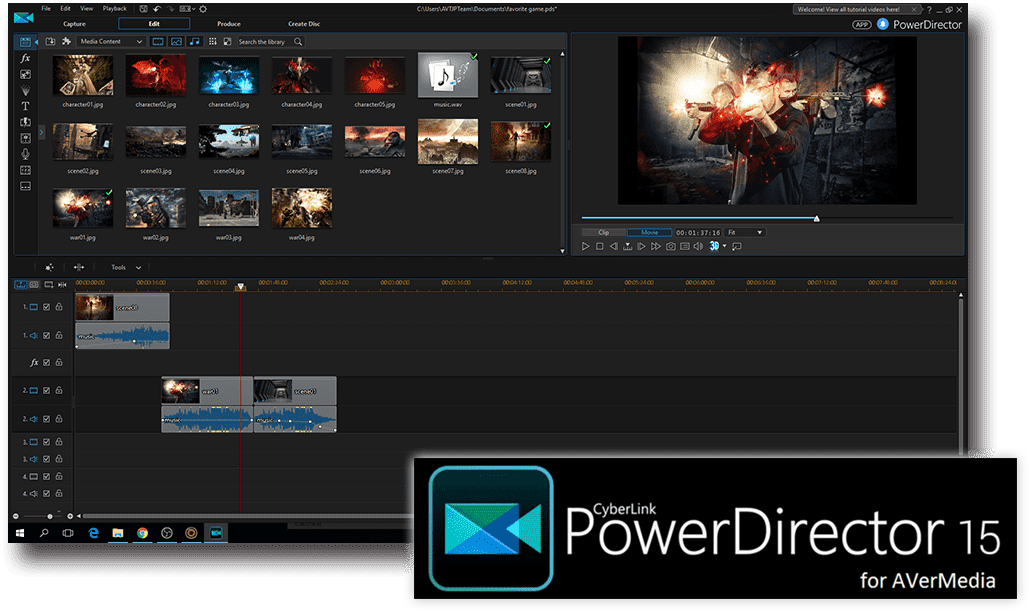This screenshot has height=611, width=1029.
Task: Click the Movie preview mode button
Action: click(649, 232)
